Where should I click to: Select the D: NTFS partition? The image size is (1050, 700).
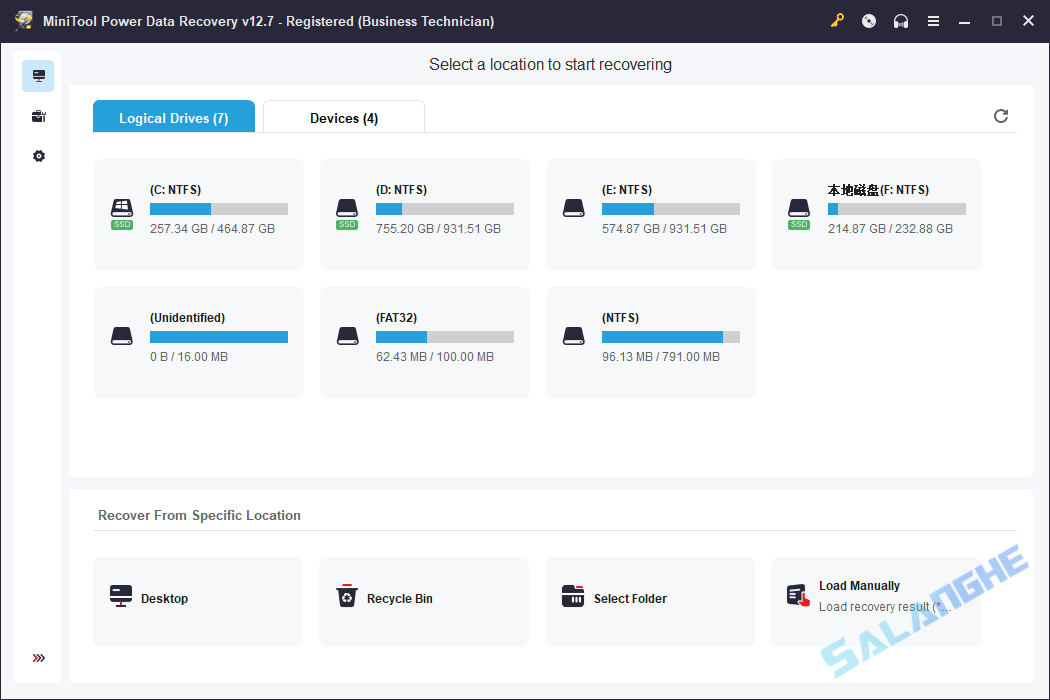click(x=424, y=214)
